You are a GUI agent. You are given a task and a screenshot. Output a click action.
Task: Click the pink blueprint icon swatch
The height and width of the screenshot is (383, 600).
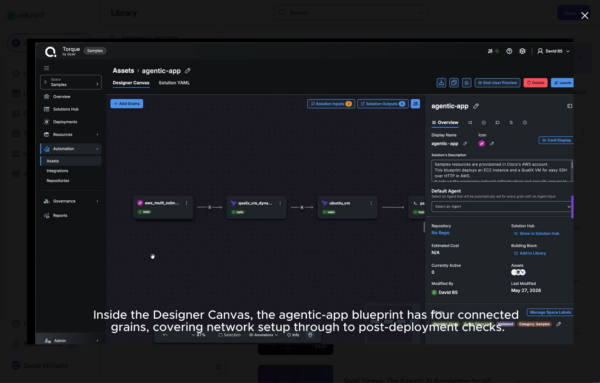click(x=482, y=143)
